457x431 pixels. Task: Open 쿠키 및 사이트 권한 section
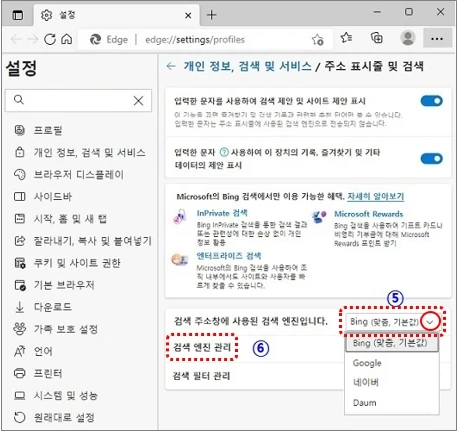point(67,263)
